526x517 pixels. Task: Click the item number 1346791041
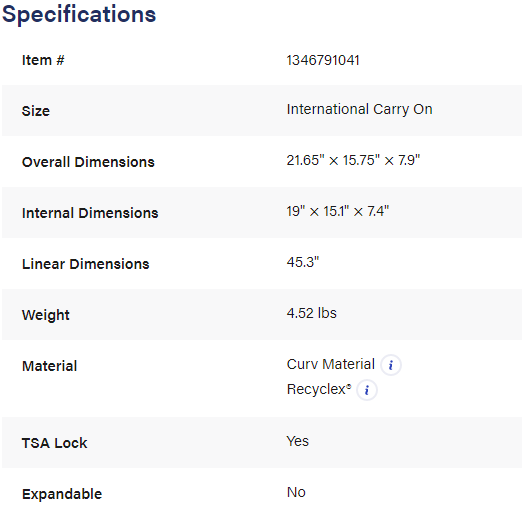323,60
